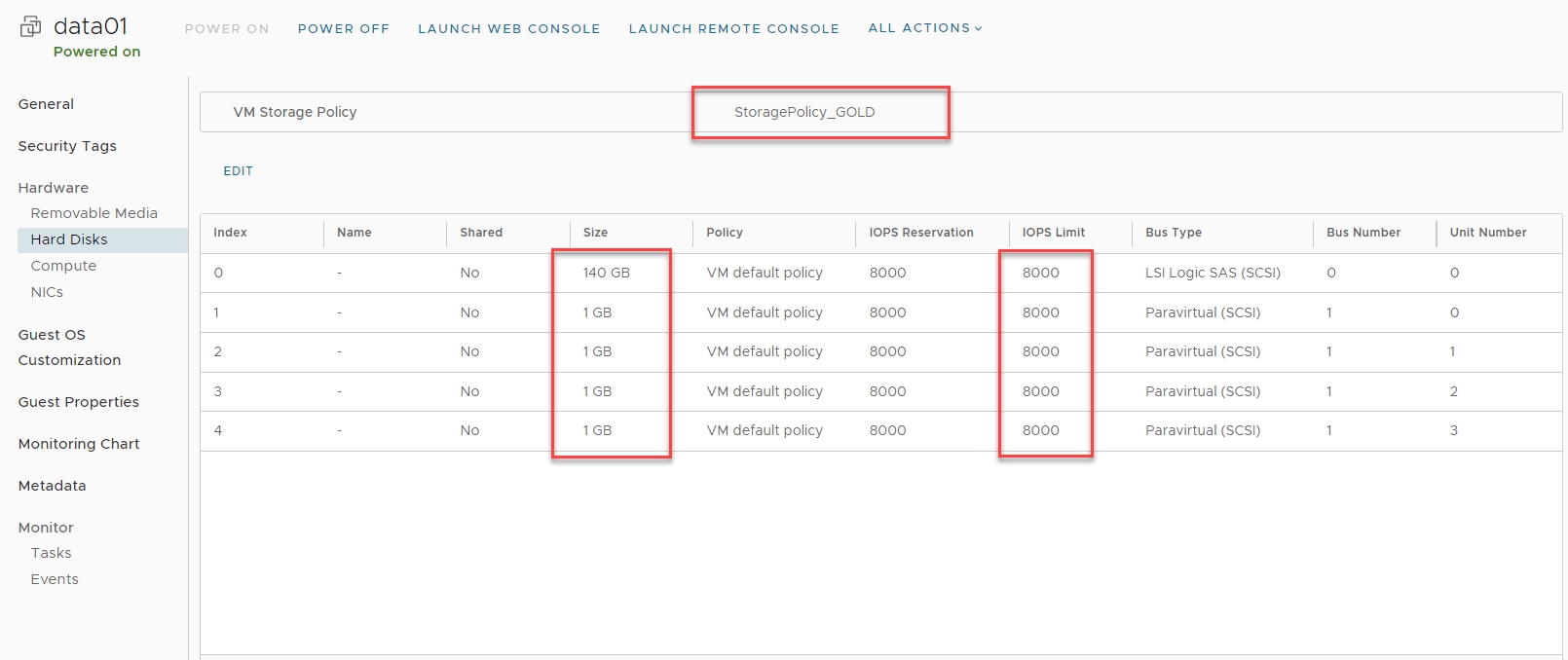Open Metadata section
Screen dimensions: 1568x660
tap(52, 486)
